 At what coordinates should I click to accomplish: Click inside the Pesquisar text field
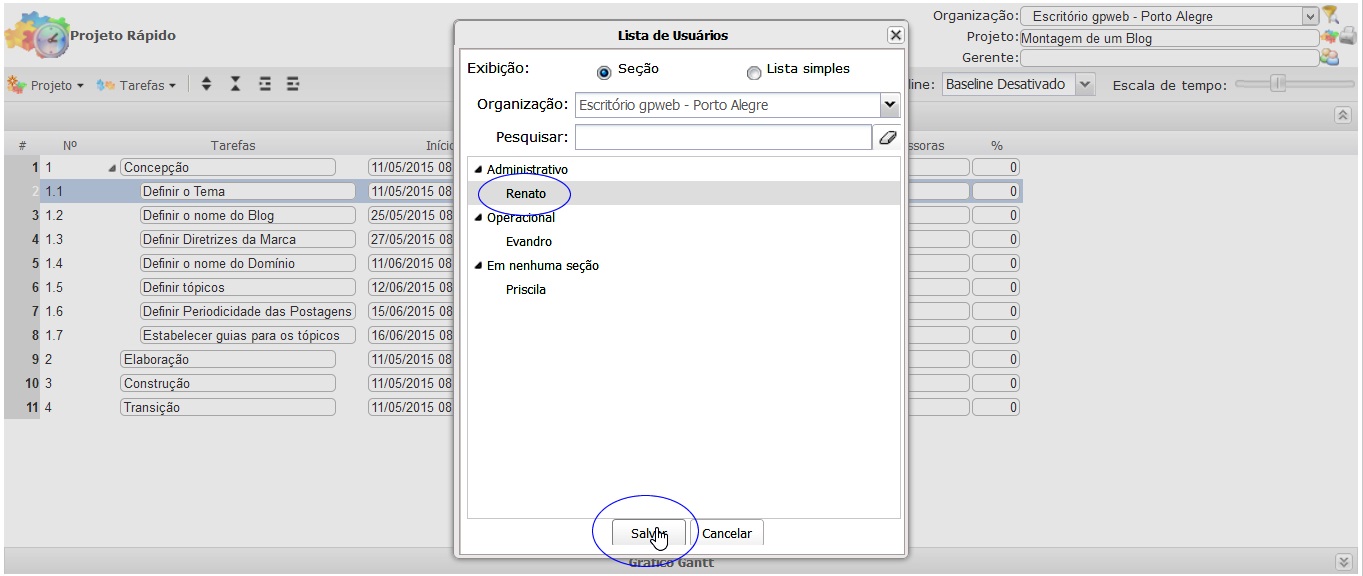722,137
